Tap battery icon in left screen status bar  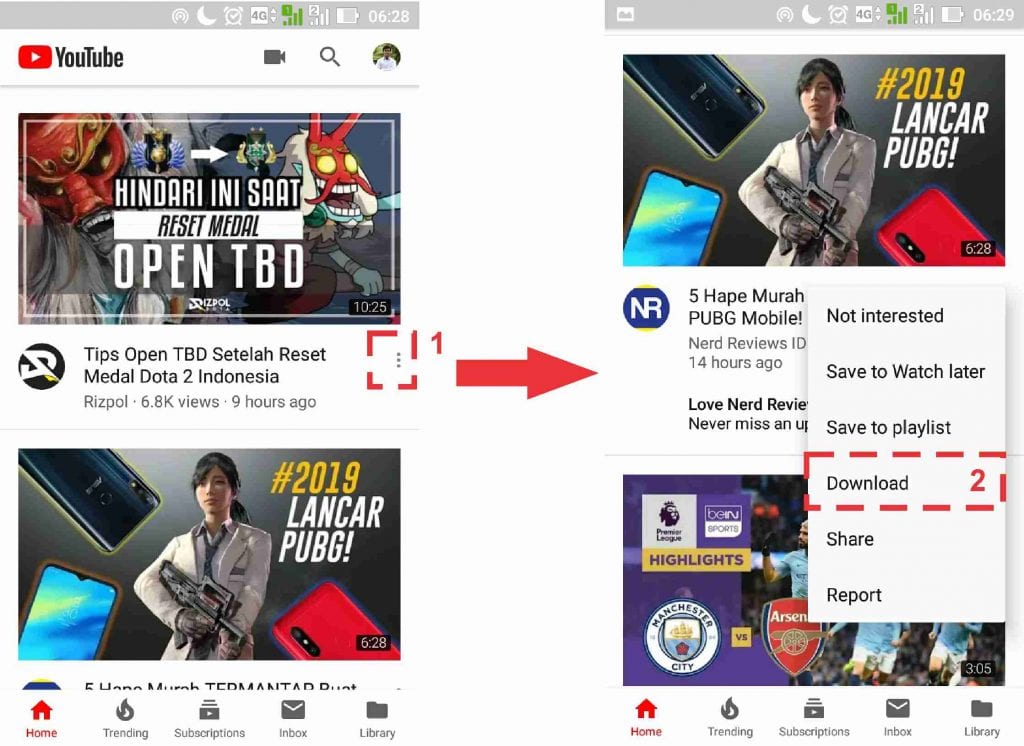[x=347, y=15]
